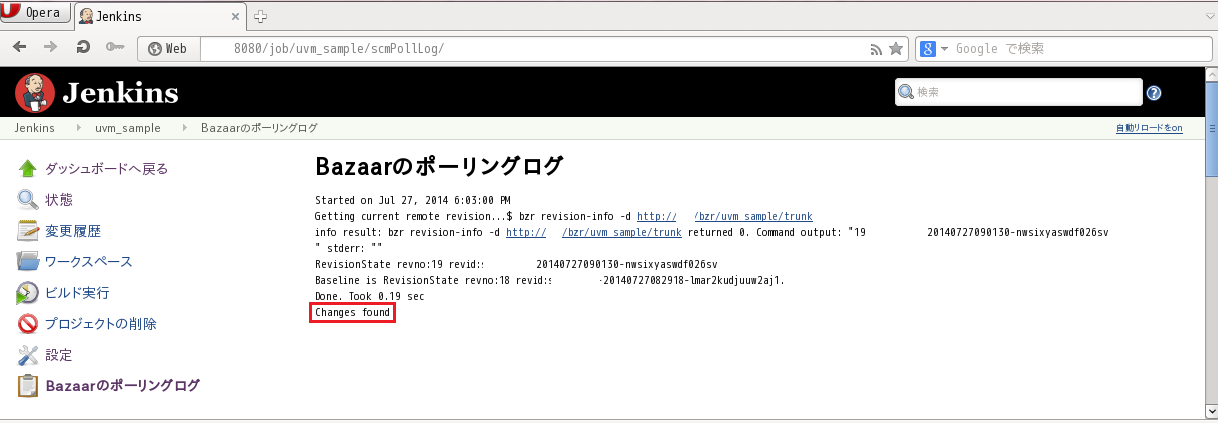Click 'RevisionState revno:19' line
Image resolution: width=1218 pixels, height=423 pixels.
[516, 264]
